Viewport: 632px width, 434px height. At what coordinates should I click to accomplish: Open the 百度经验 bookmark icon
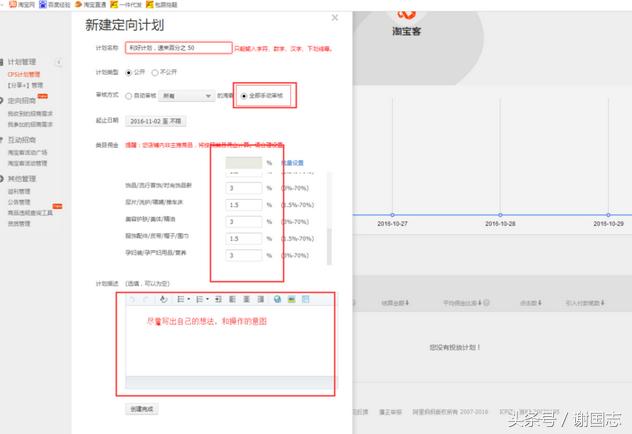(43, 4)
